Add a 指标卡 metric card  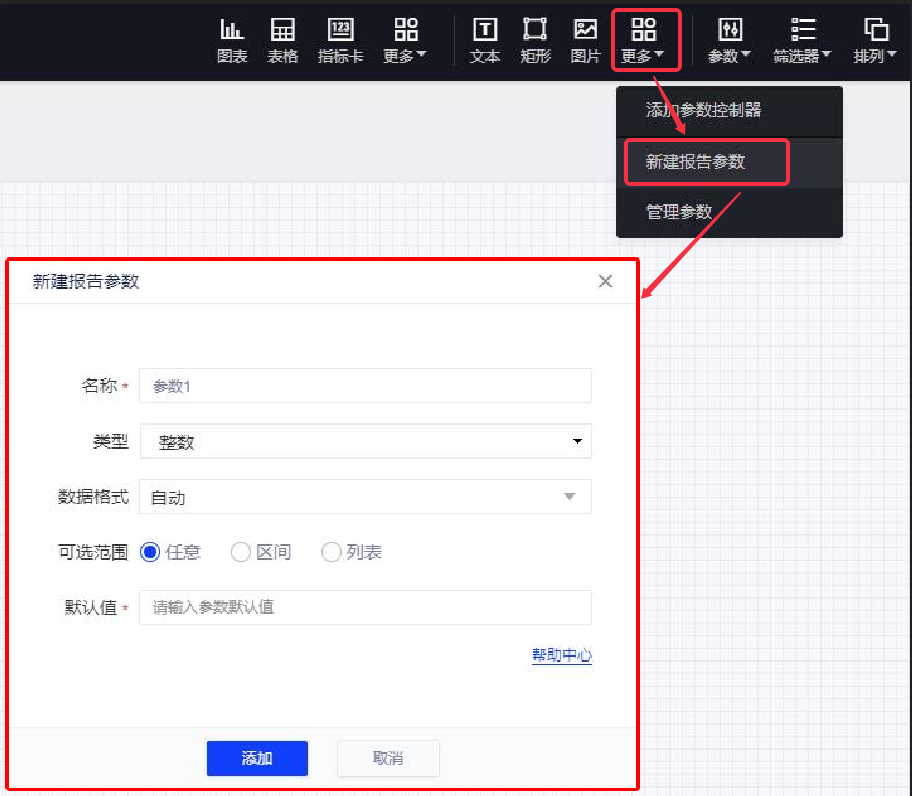[340, 41]
